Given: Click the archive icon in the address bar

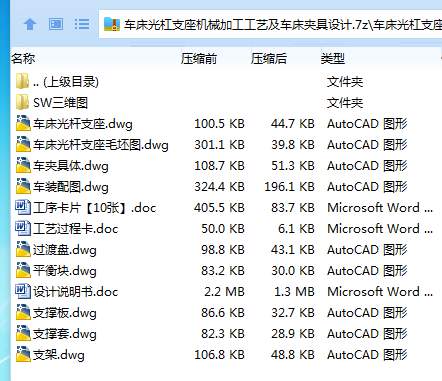Looking at the screenshot, I should tap(112, 24).
